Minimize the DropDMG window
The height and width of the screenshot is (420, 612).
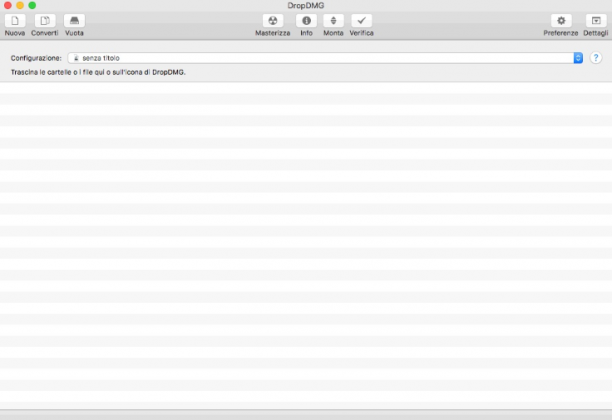click(x=20, y=5)
